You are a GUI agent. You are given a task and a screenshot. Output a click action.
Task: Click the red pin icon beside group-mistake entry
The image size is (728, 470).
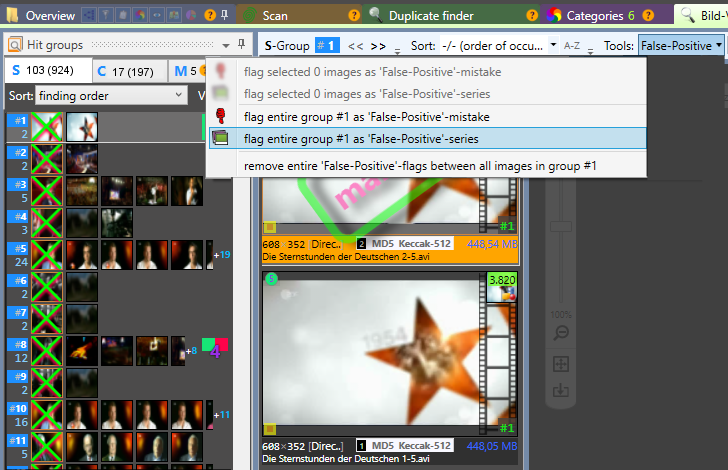click(x=221, y=116)
